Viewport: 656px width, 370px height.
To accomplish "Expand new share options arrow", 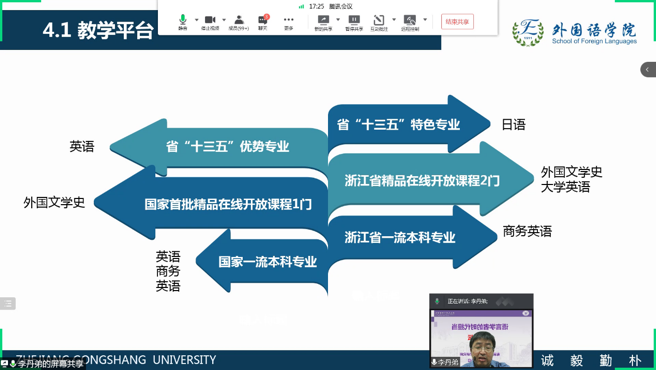I will tap(338, 20).
